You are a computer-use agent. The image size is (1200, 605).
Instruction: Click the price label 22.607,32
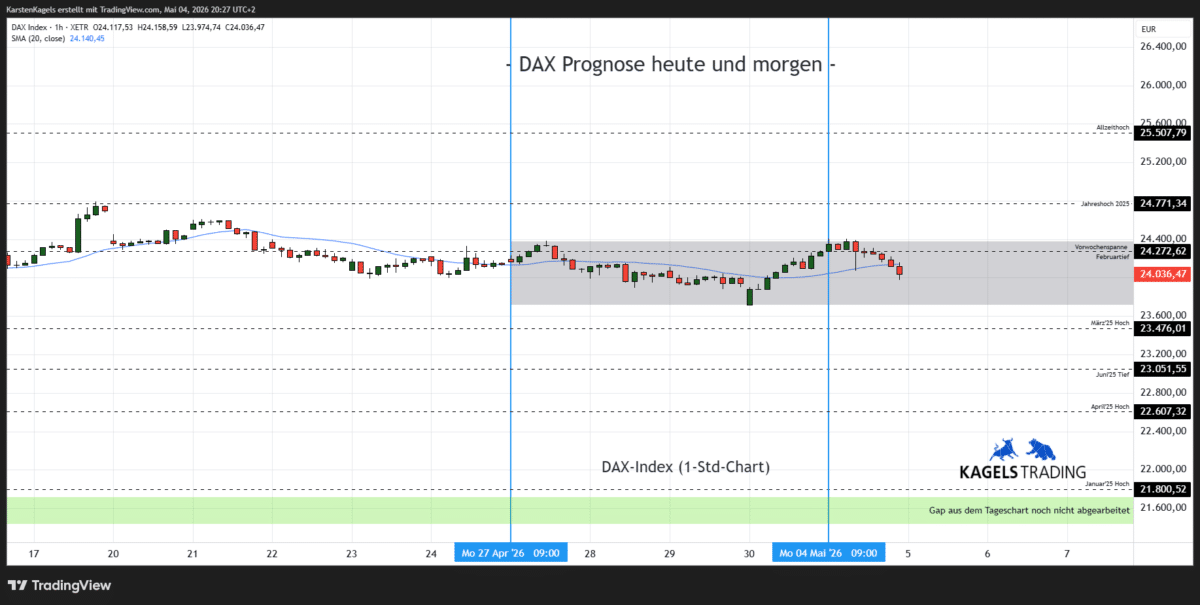tap(1163, 411)
